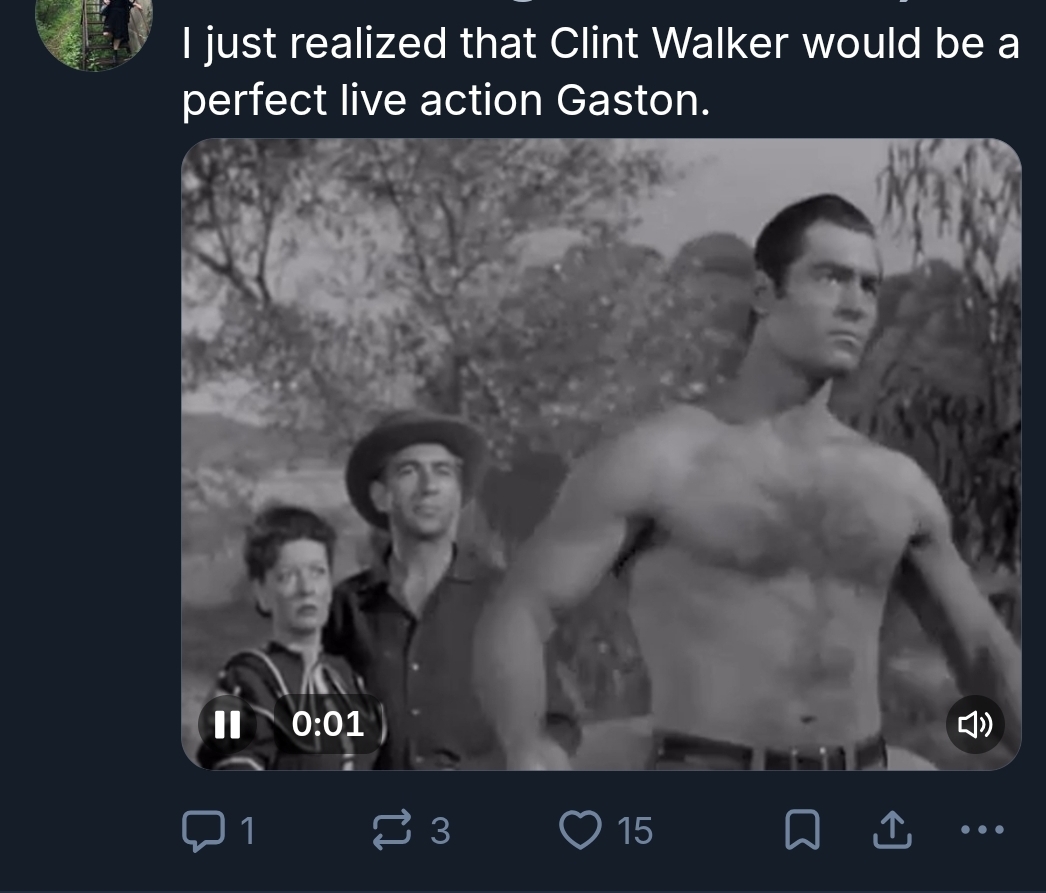
Task: Pause the video playback
Action: click(227, 724)
